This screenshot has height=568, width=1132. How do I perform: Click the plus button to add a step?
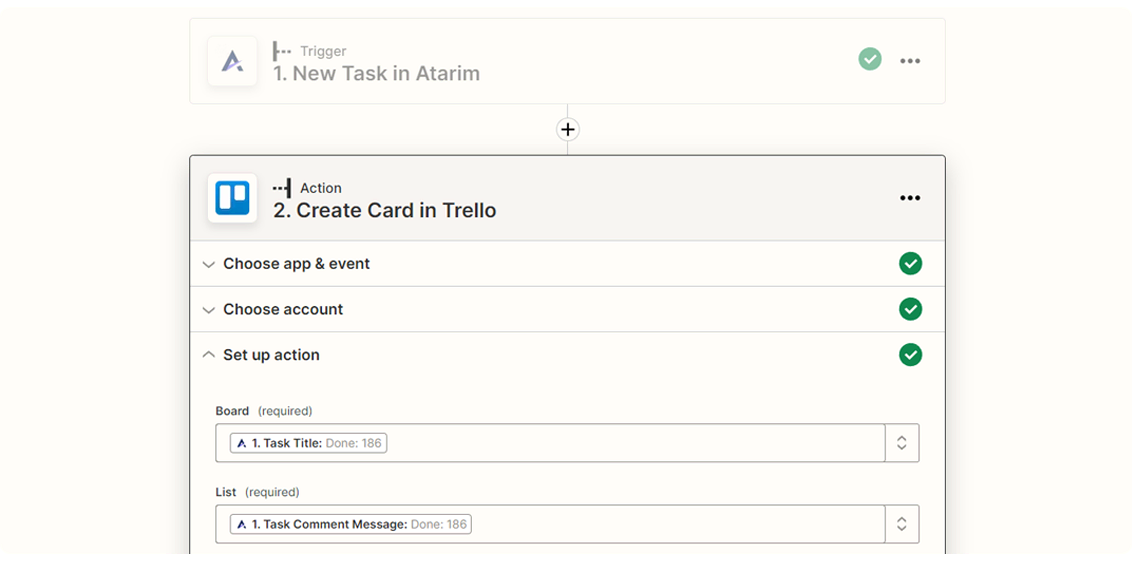point(568,129)
